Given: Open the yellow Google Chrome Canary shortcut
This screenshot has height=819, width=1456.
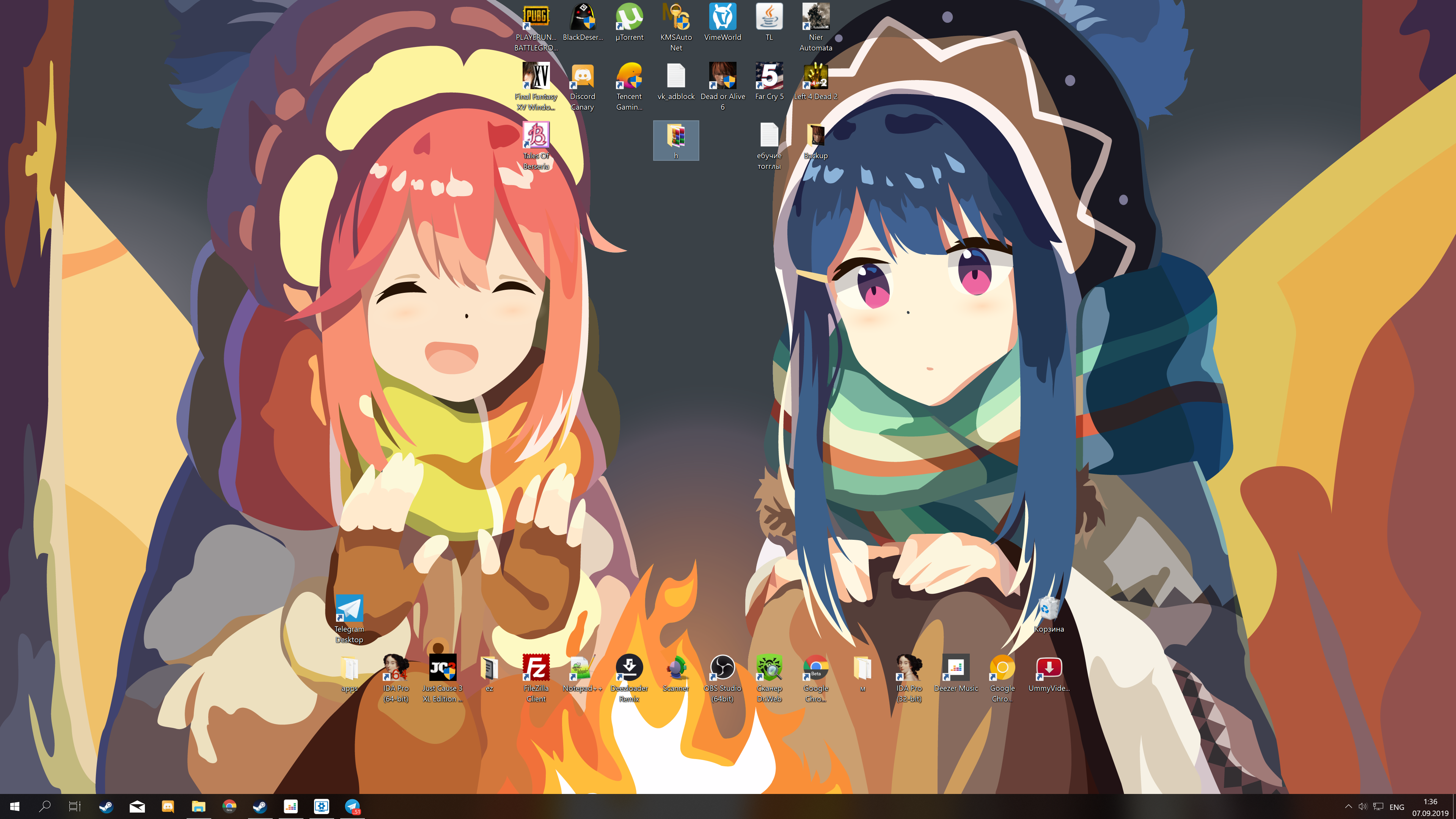Looking at the screenshot, I should (1002, 678).
